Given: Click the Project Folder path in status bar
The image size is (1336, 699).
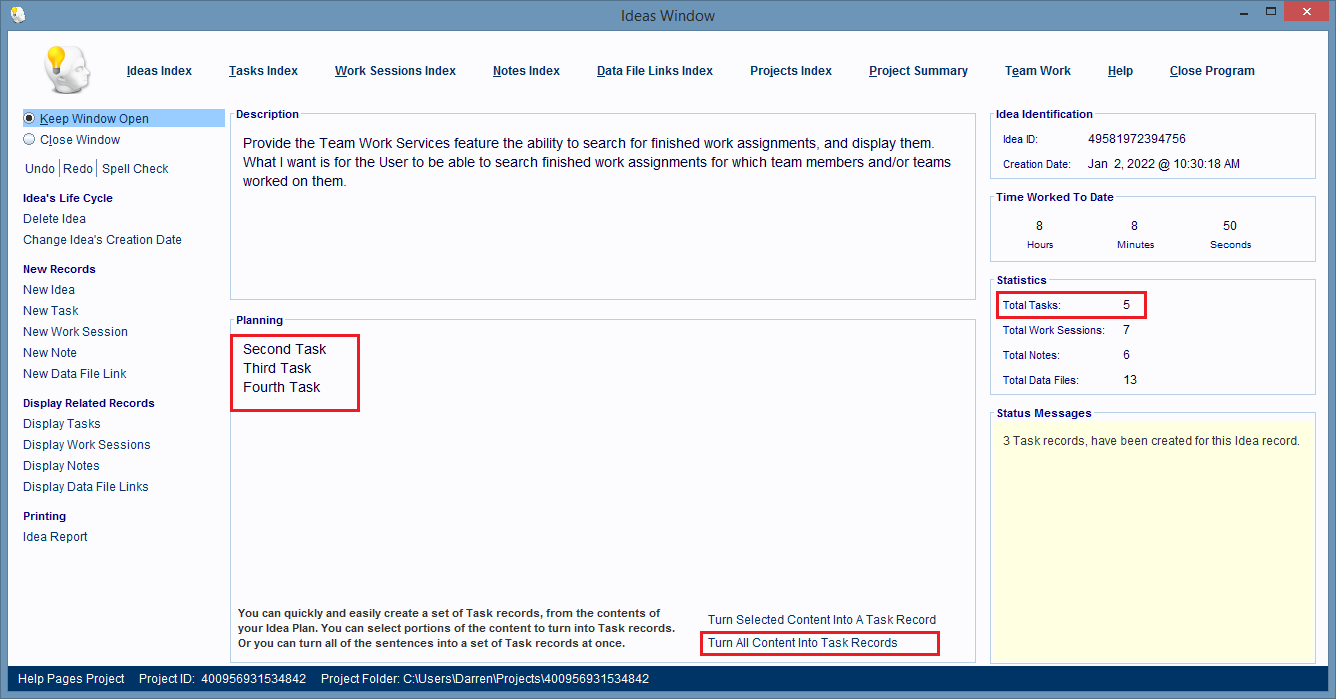Looking at the screenshot, I should click(x=485, y=679).
